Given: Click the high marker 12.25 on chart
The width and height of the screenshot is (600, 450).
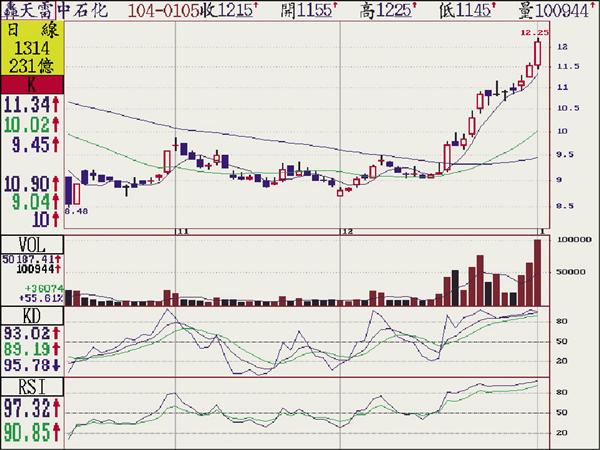Looking at the screenshot, I should point(534,33).
